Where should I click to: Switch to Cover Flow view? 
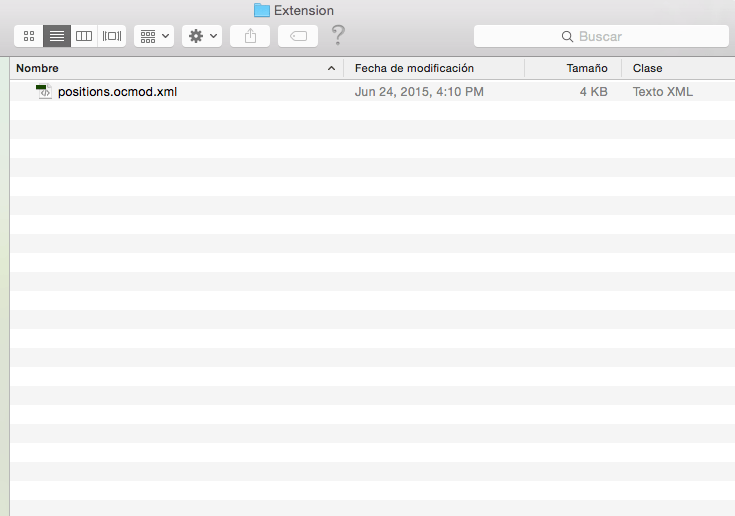(x=112, y=36)
